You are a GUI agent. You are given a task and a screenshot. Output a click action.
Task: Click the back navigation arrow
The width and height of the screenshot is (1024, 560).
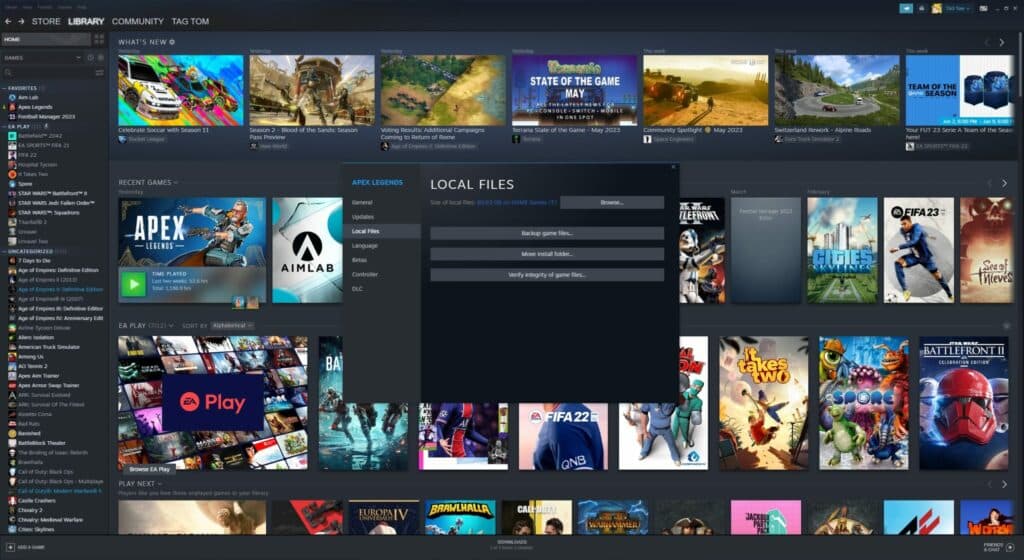pyautogui.click(x=8, y=21)
